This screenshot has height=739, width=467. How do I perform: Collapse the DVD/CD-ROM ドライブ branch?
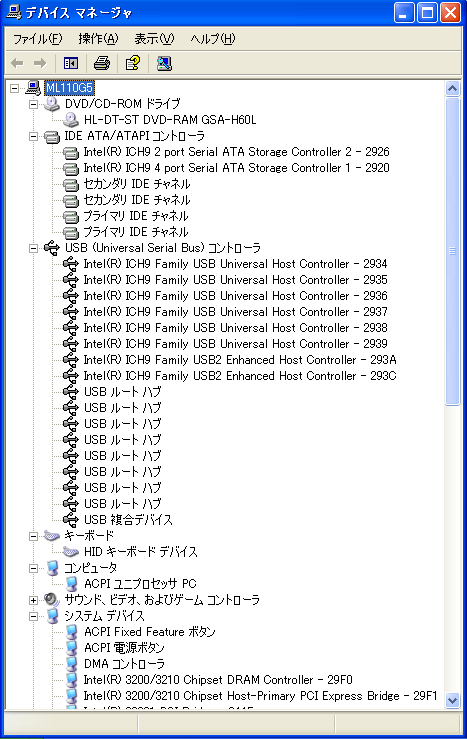33,104
